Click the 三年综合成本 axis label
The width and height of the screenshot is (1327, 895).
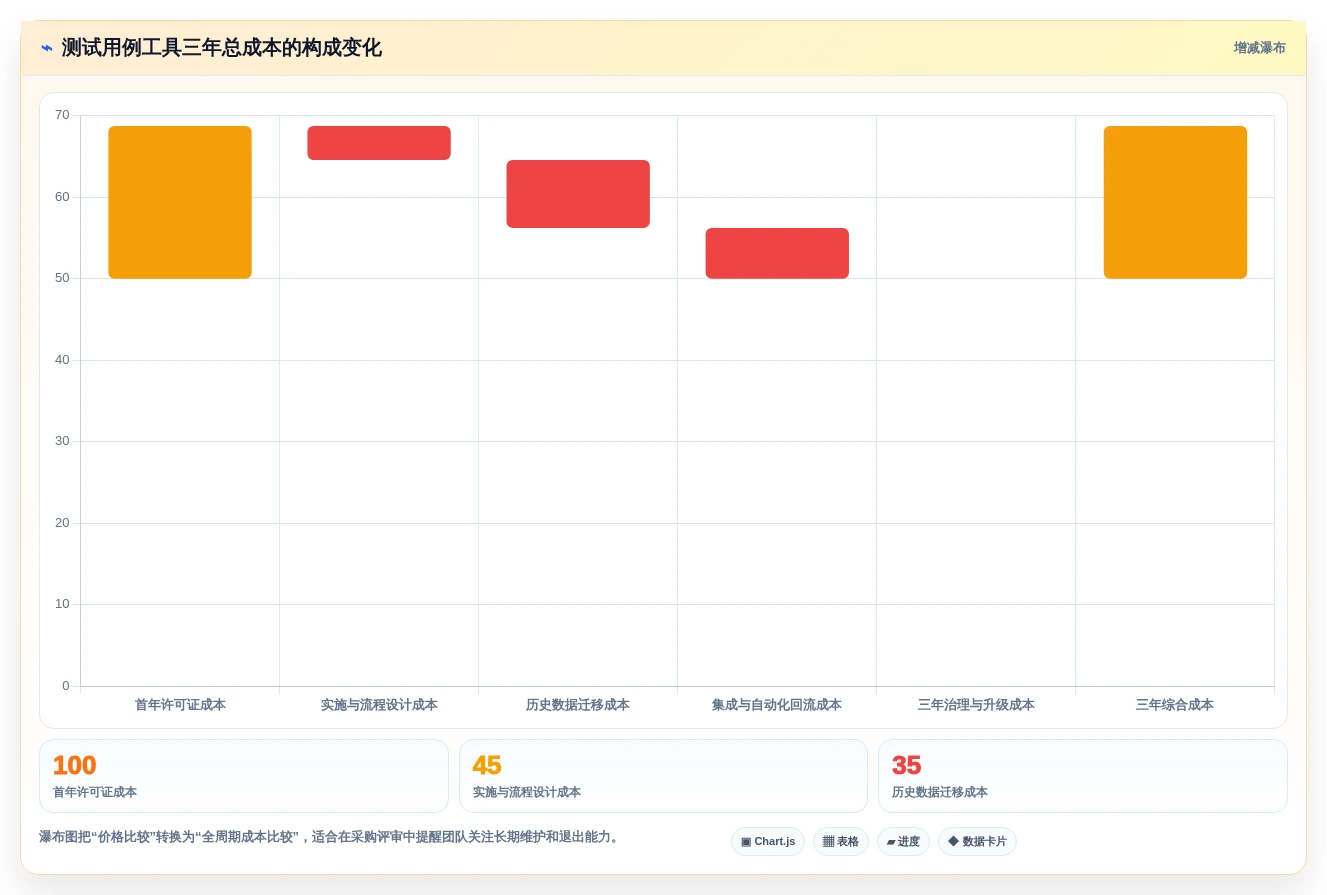(1175, 705)
